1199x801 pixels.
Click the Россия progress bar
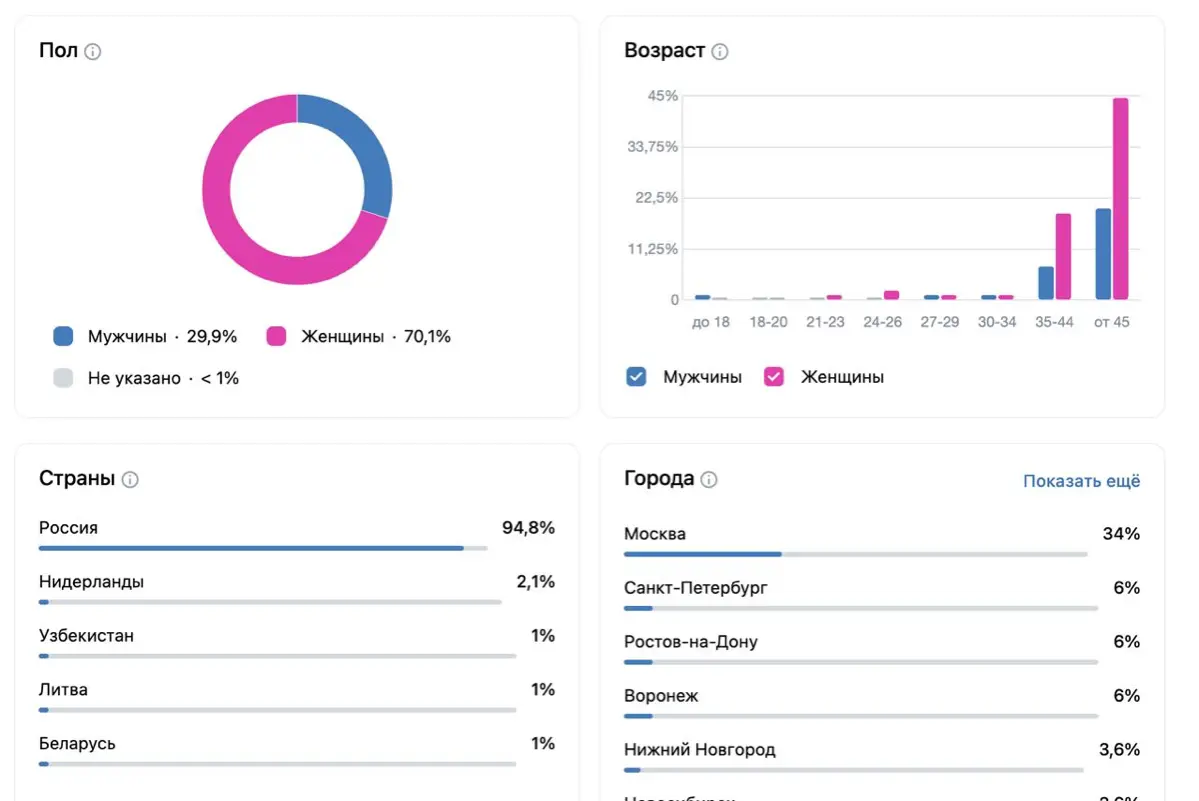point(263,548)
